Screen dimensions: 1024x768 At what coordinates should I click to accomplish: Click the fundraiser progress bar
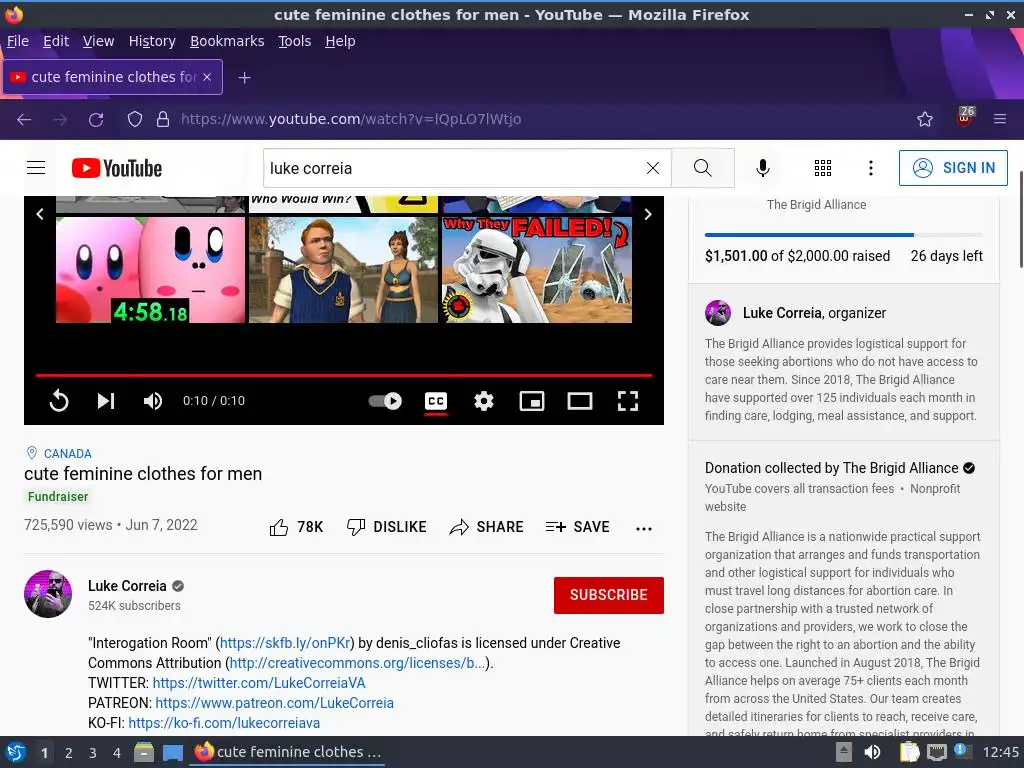(x=844, y=234)
